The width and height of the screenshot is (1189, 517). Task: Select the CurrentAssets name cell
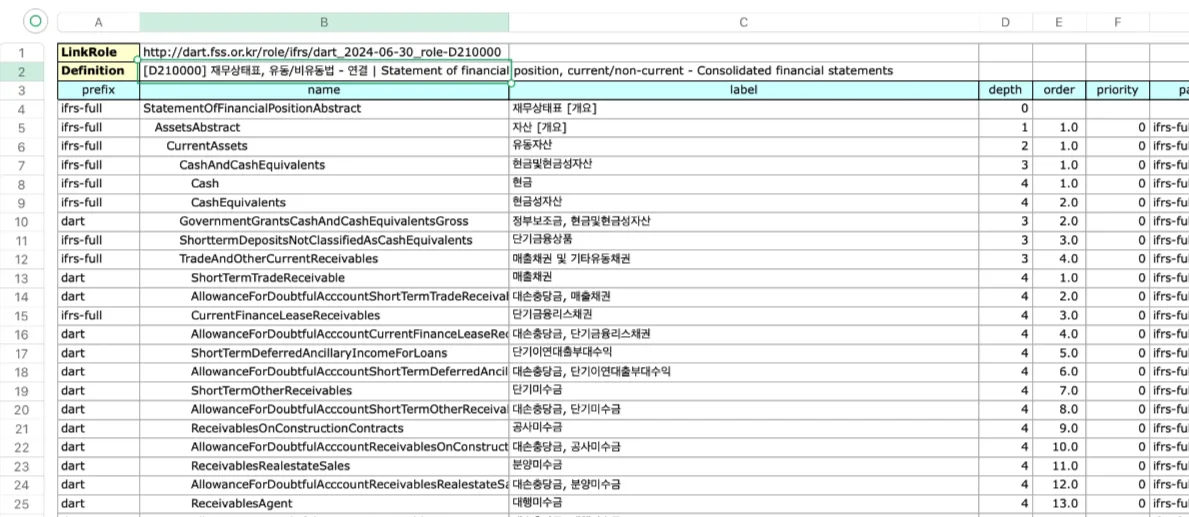pyautogui.click(x=324, y=146)
